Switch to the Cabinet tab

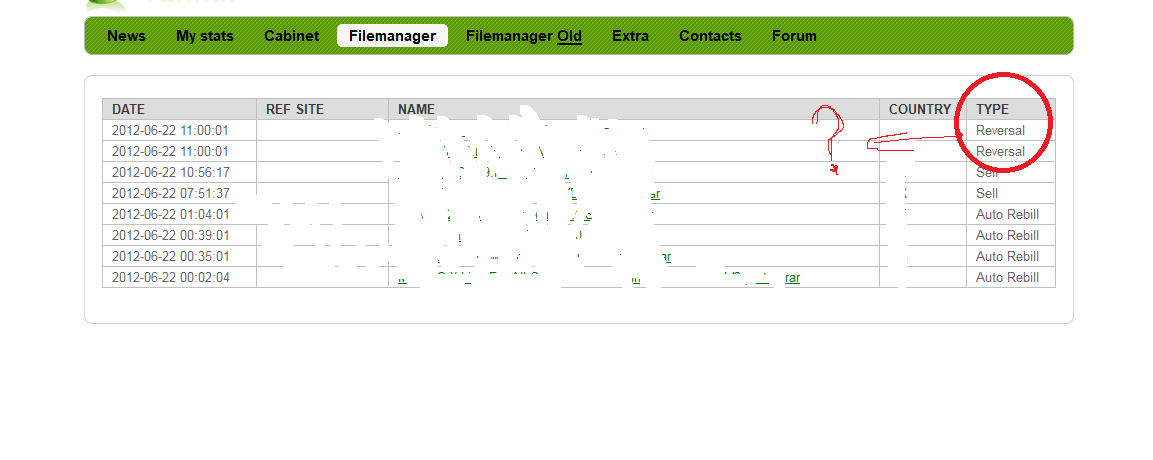[x=291, y=36]
